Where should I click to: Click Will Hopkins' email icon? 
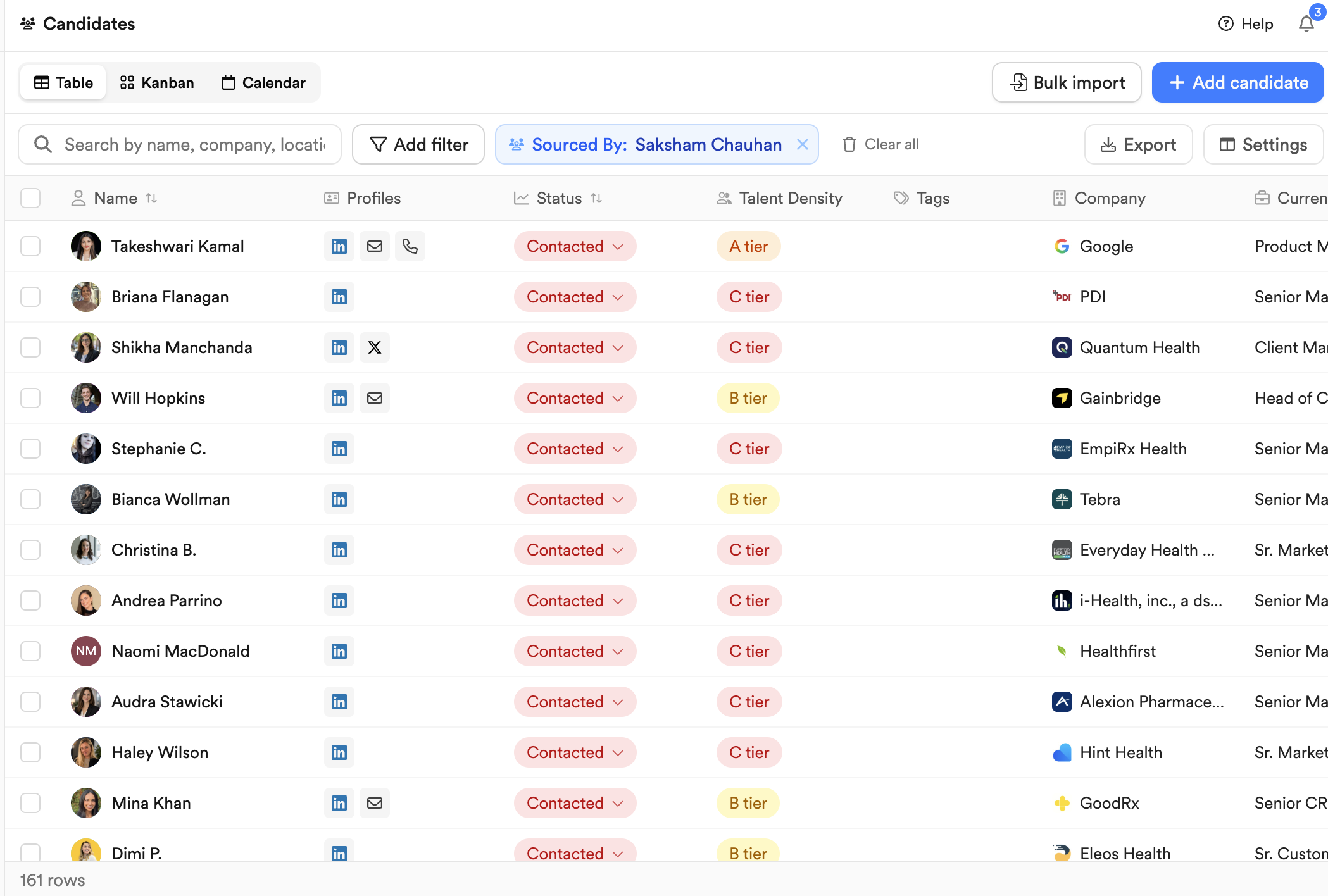click(375, 398)
